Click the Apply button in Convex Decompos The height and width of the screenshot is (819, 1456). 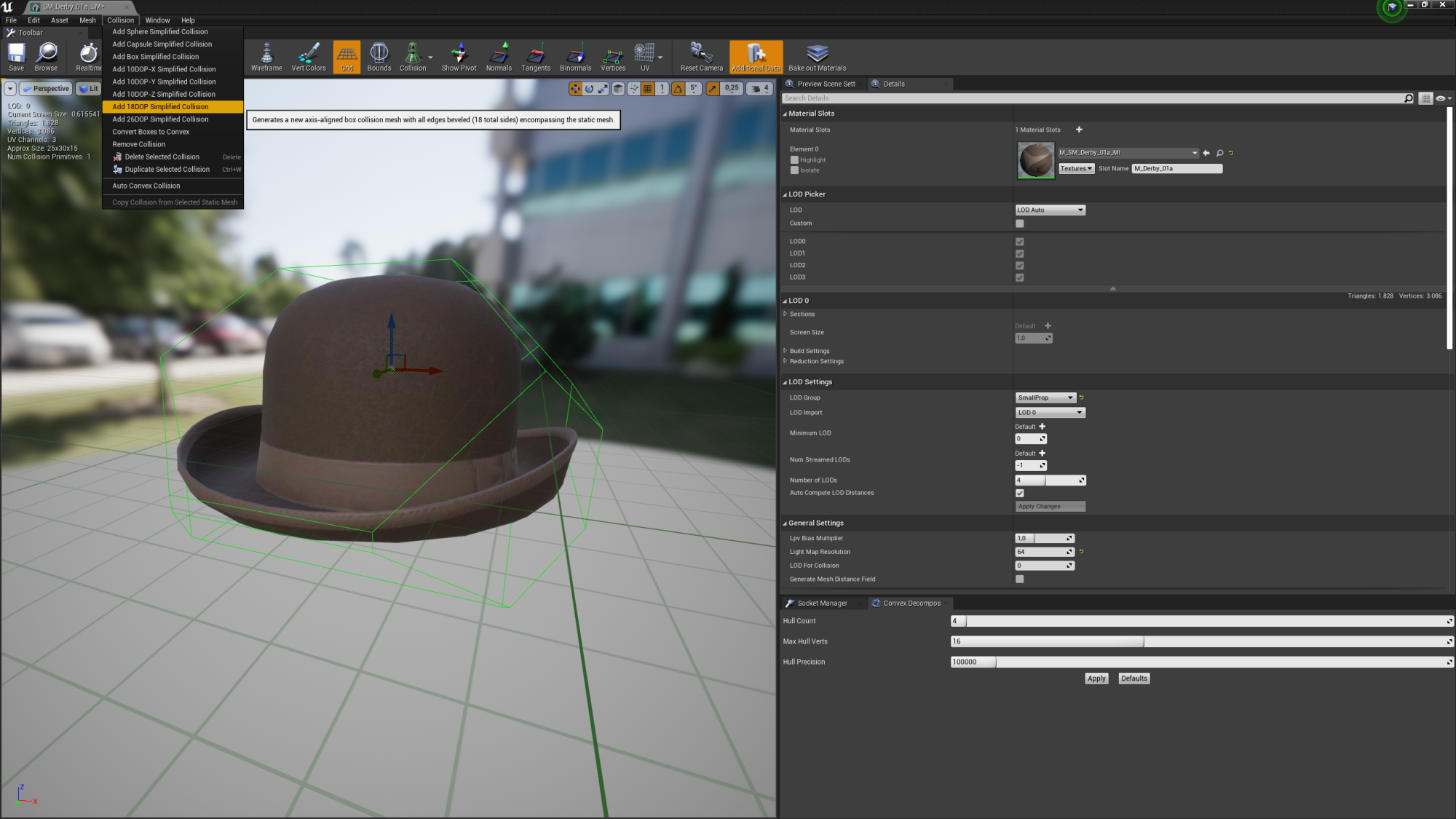(x=1096, y=678)
